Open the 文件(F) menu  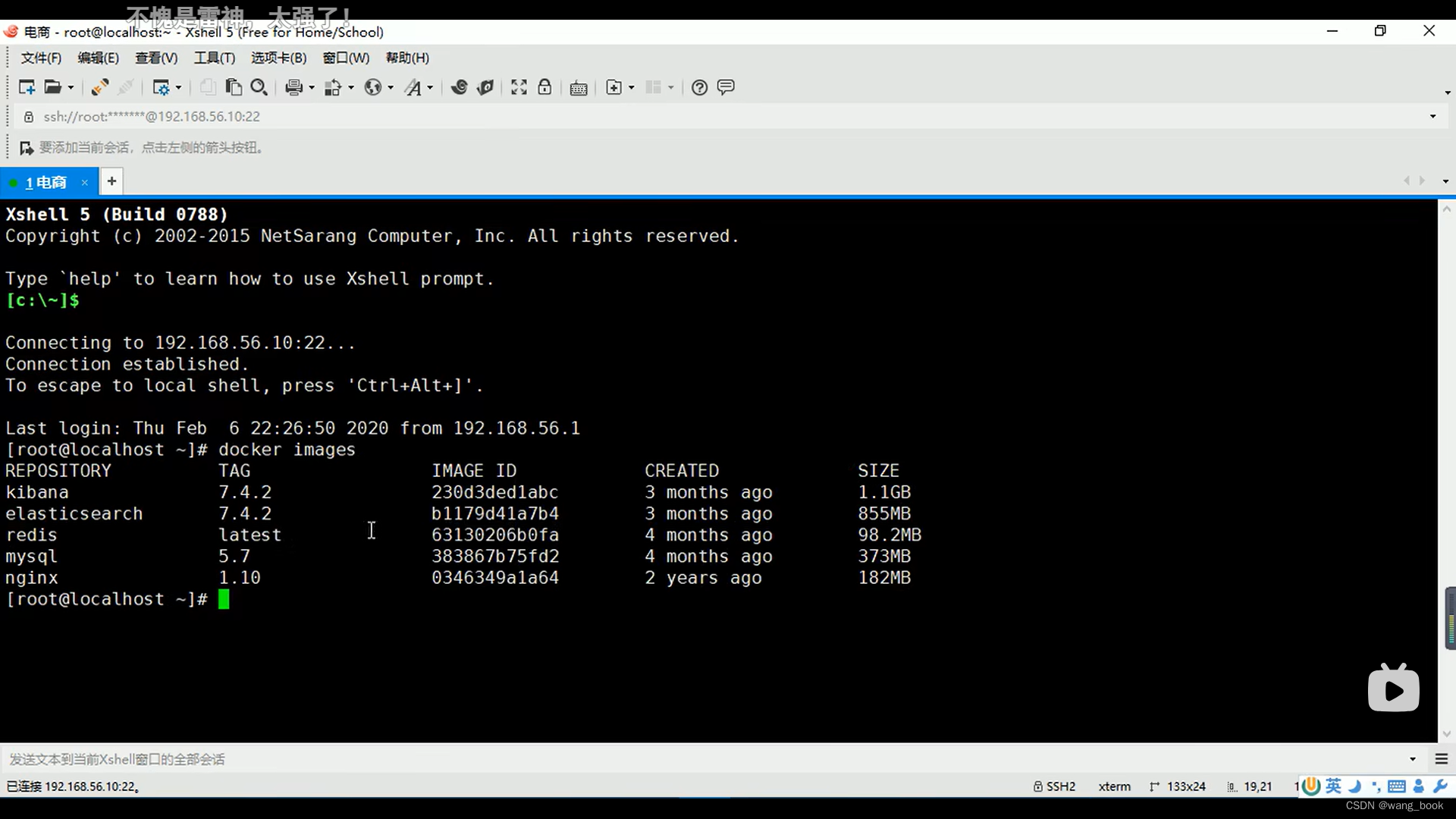point(41,58)
